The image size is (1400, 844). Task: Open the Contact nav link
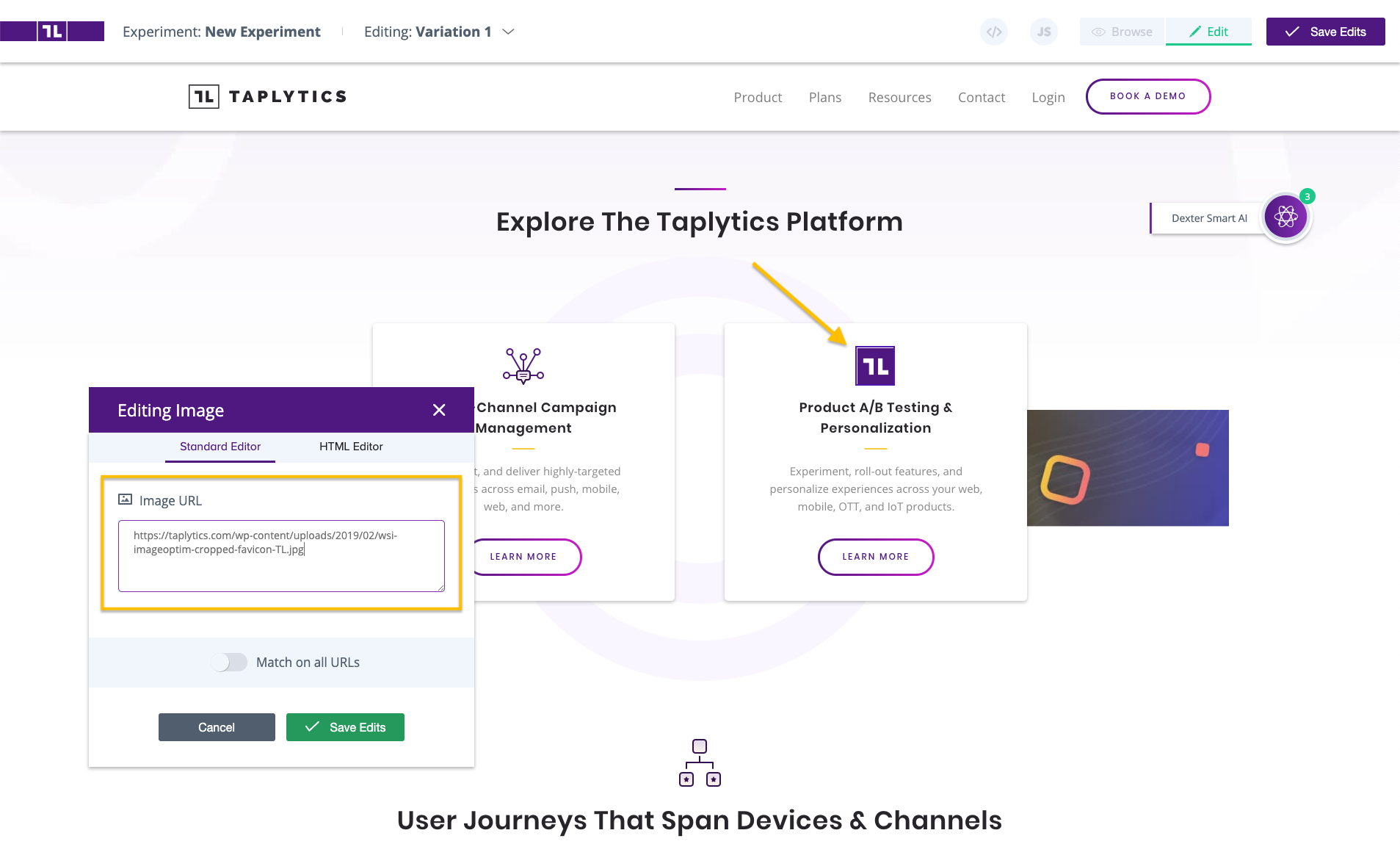981,97
